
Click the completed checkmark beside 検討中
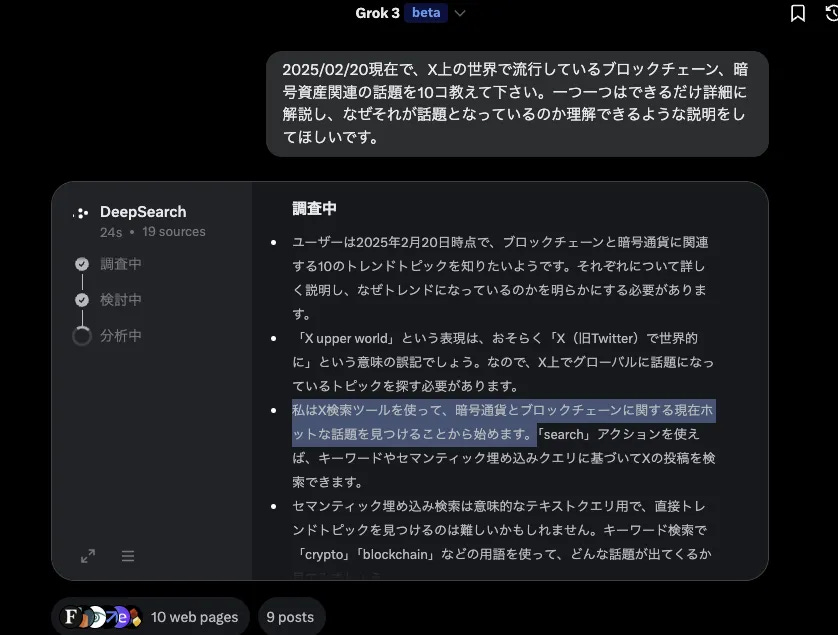click(x=82, y=300)
